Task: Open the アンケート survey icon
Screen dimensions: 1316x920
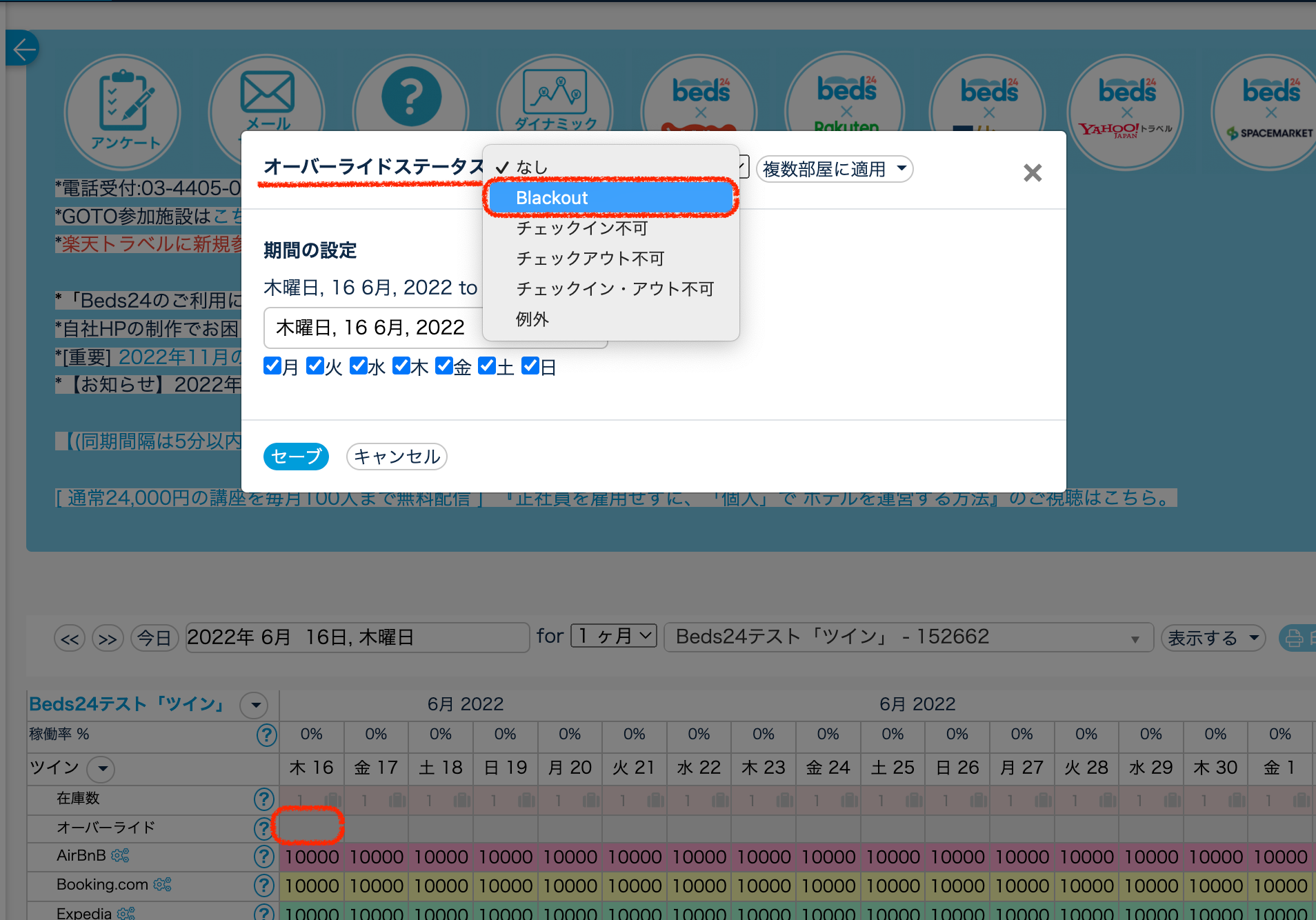Action: pos(123,112)
